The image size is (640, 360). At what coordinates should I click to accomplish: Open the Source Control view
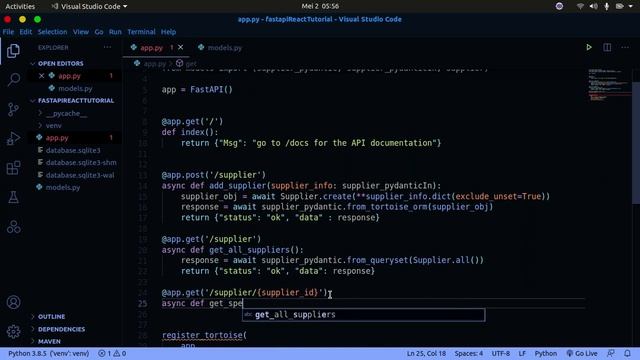[x=13, y=109]
